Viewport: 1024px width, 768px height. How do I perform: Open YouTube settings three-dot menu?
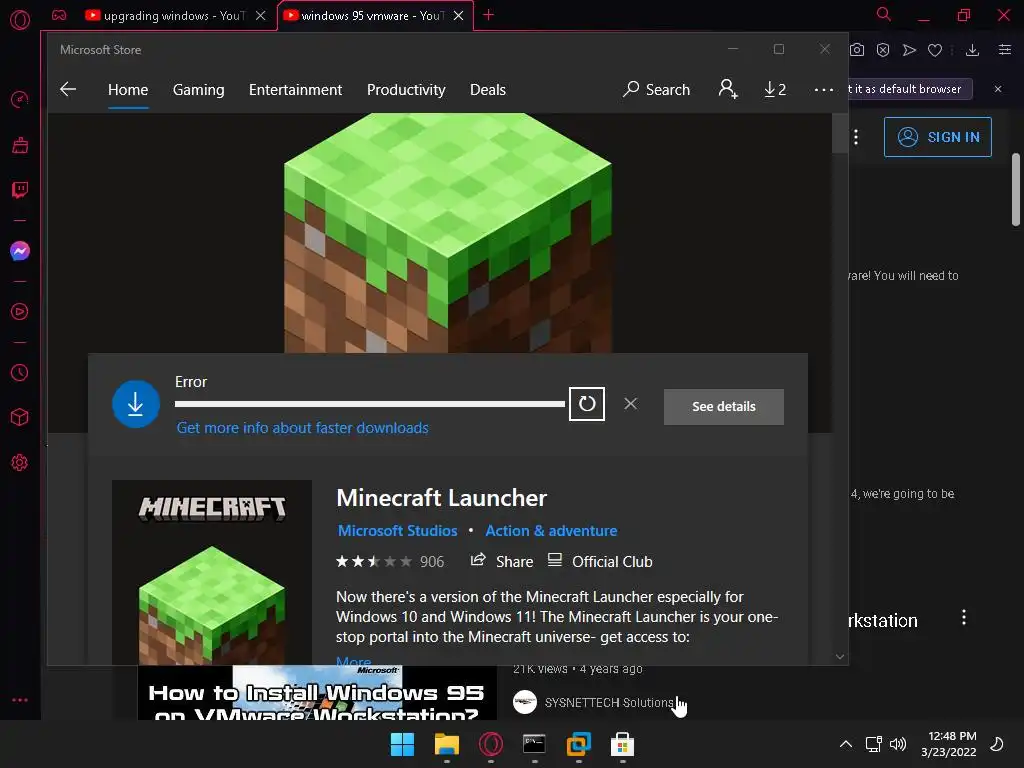coord(856,137)
